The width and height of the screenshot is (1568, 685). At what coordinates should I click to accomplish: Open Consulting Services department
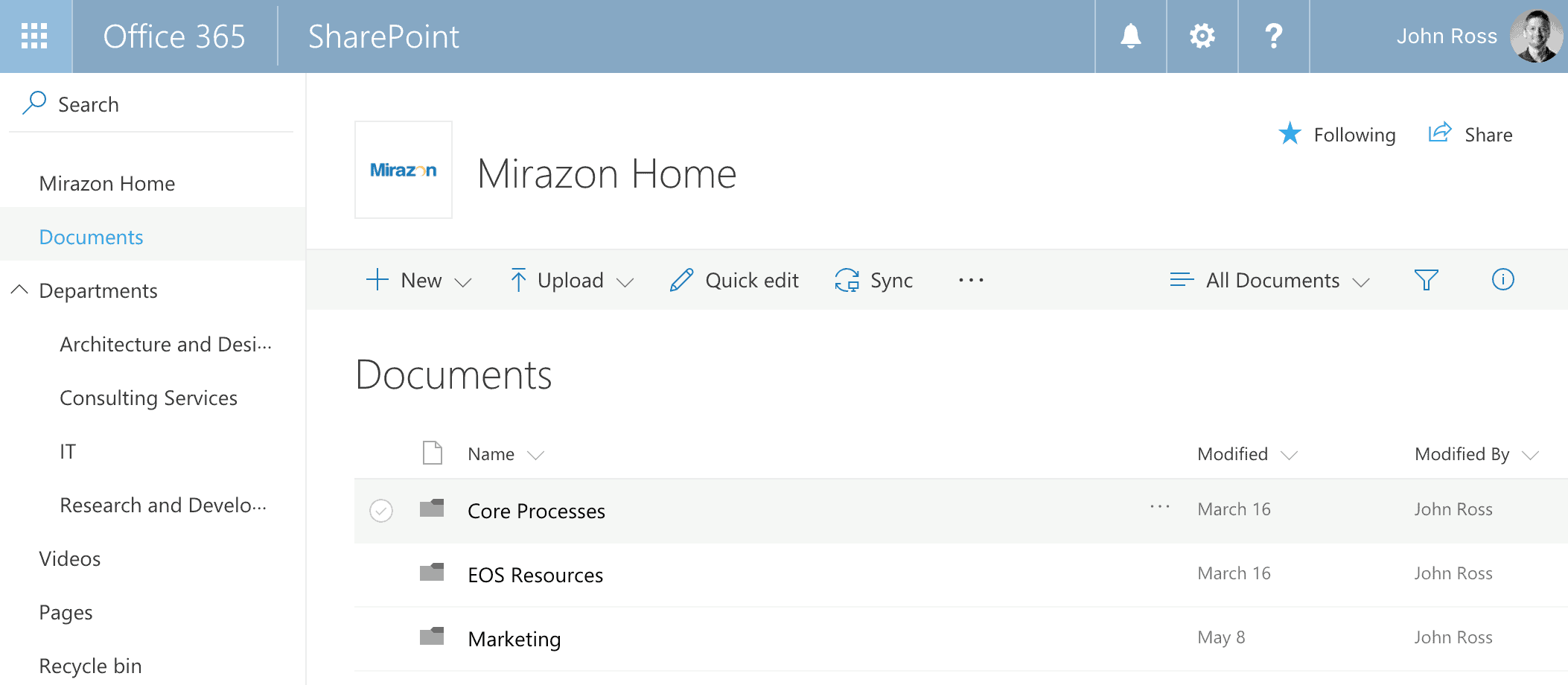coord(149,398)
